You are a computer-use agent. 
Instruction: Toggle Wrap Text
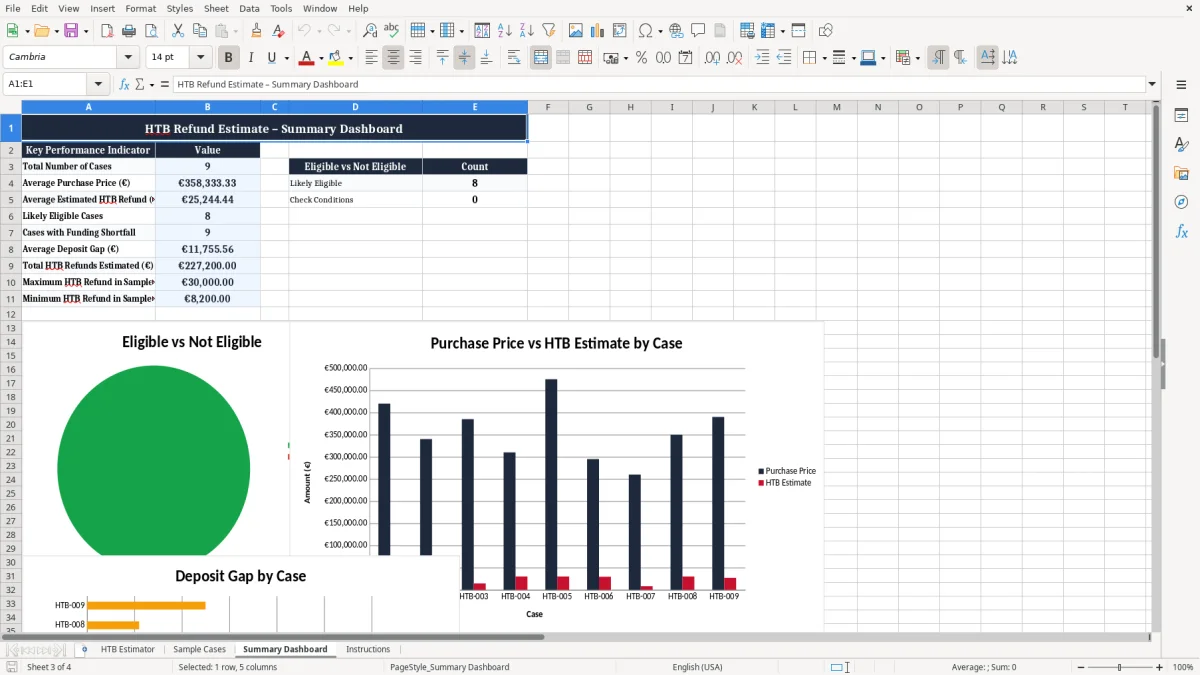[x=514, y=58]
